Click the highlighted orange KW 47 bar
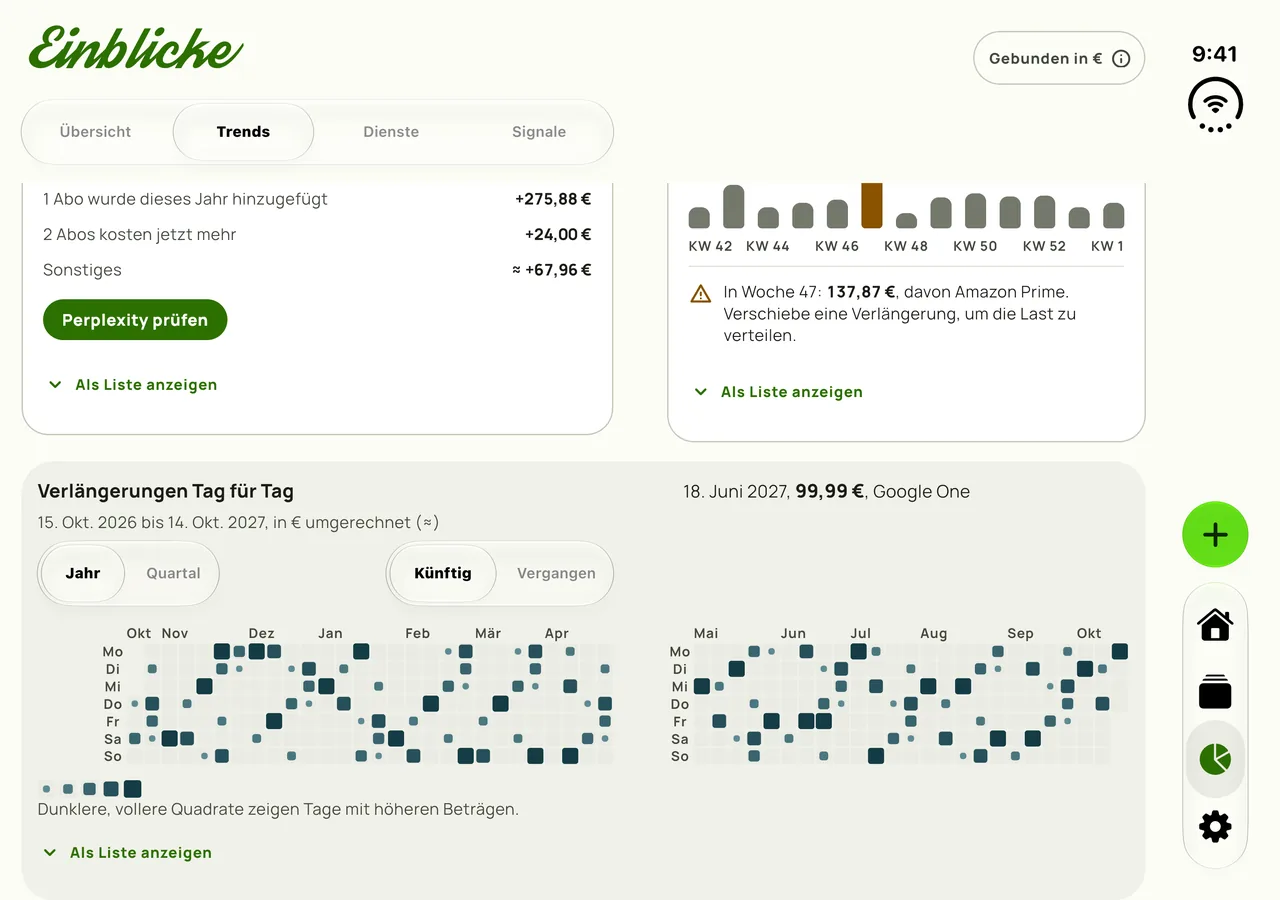 click(872, 205)
